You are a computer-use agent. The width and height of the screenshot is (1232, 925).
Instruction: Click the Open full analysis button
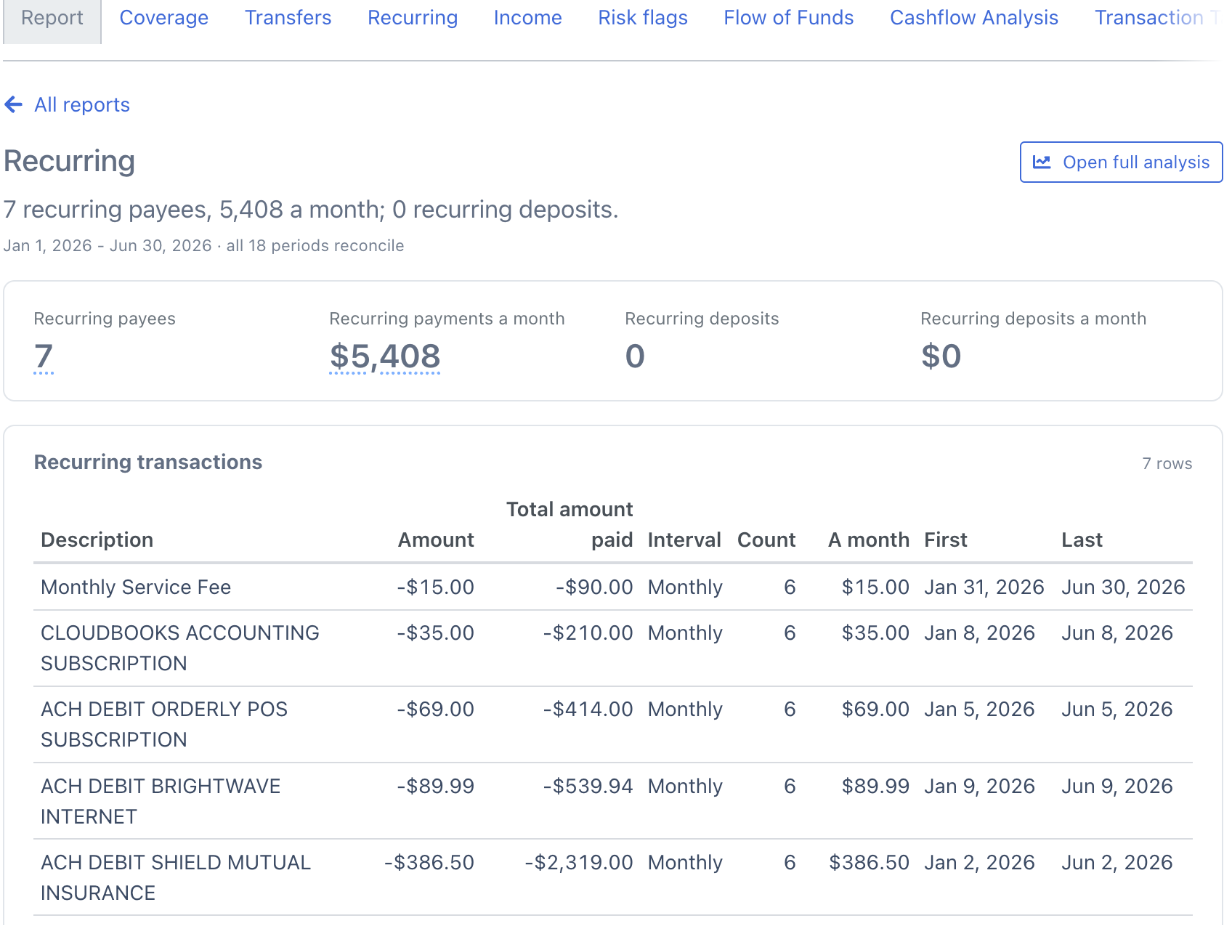tap(1121, 162)
